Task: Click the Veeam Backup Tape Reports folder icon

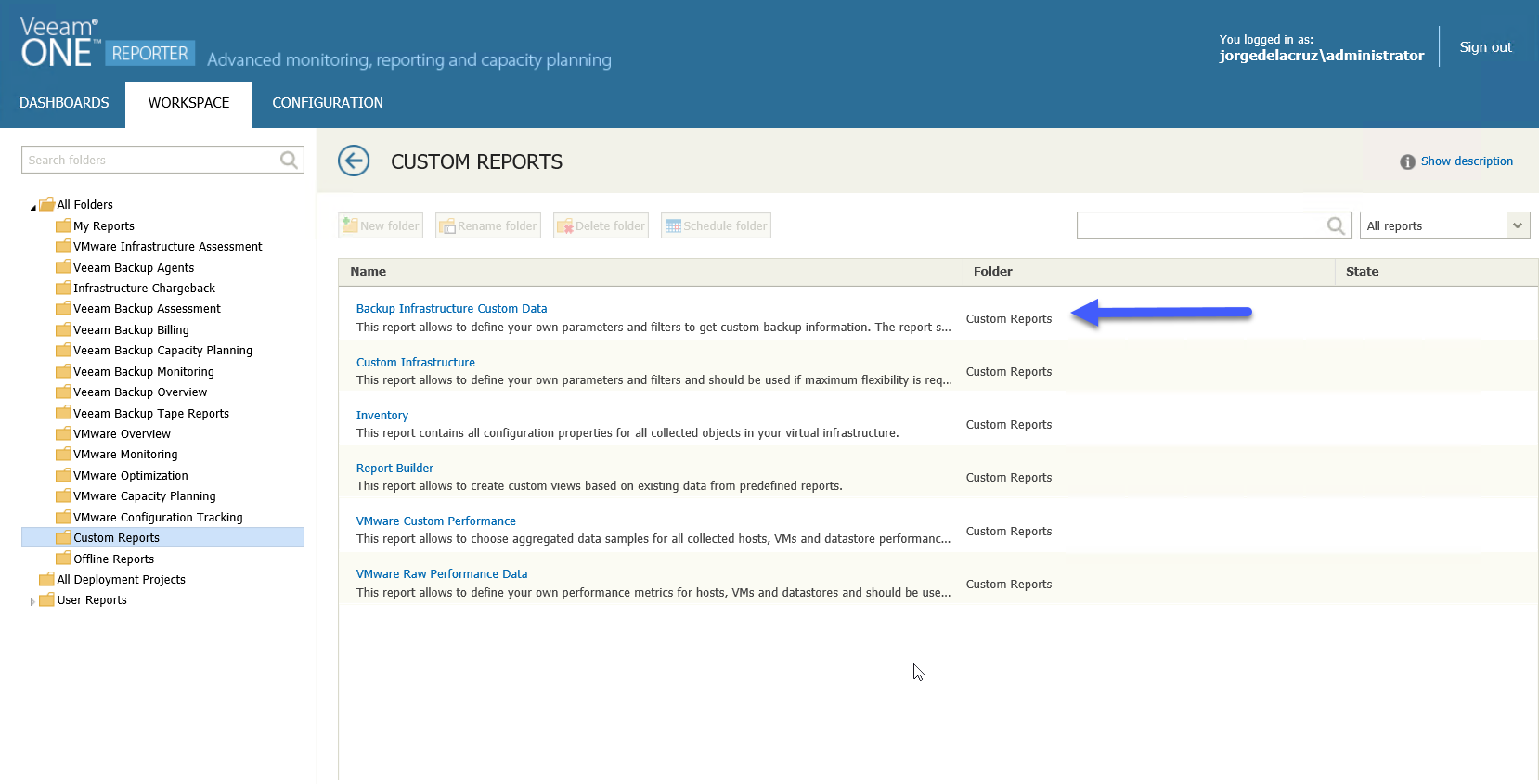Action: pos(63,413)
